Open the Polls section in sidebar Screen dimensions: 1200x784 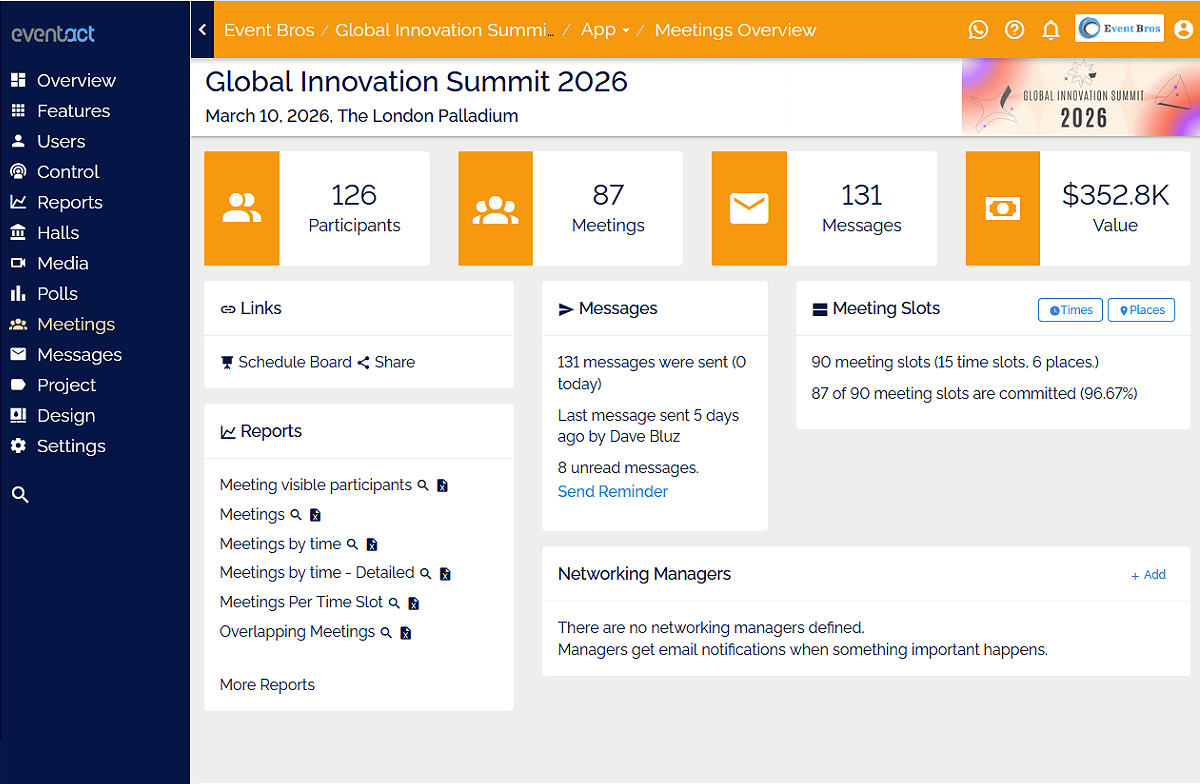pyautogui.click(x=57, y=293)
